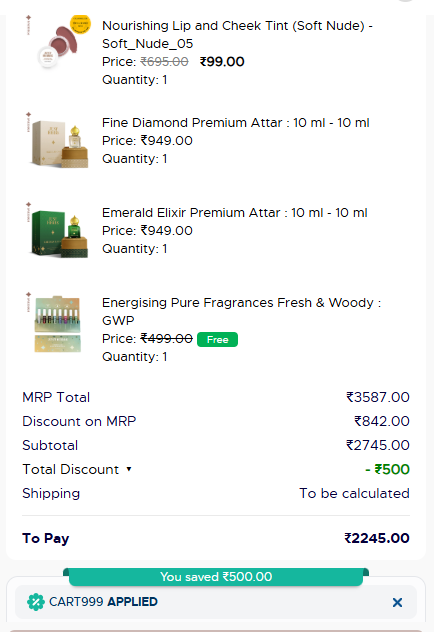Click the Energising Pure Fragrances Fresh & Woody title
434x632 pixels.
[241, 311]
